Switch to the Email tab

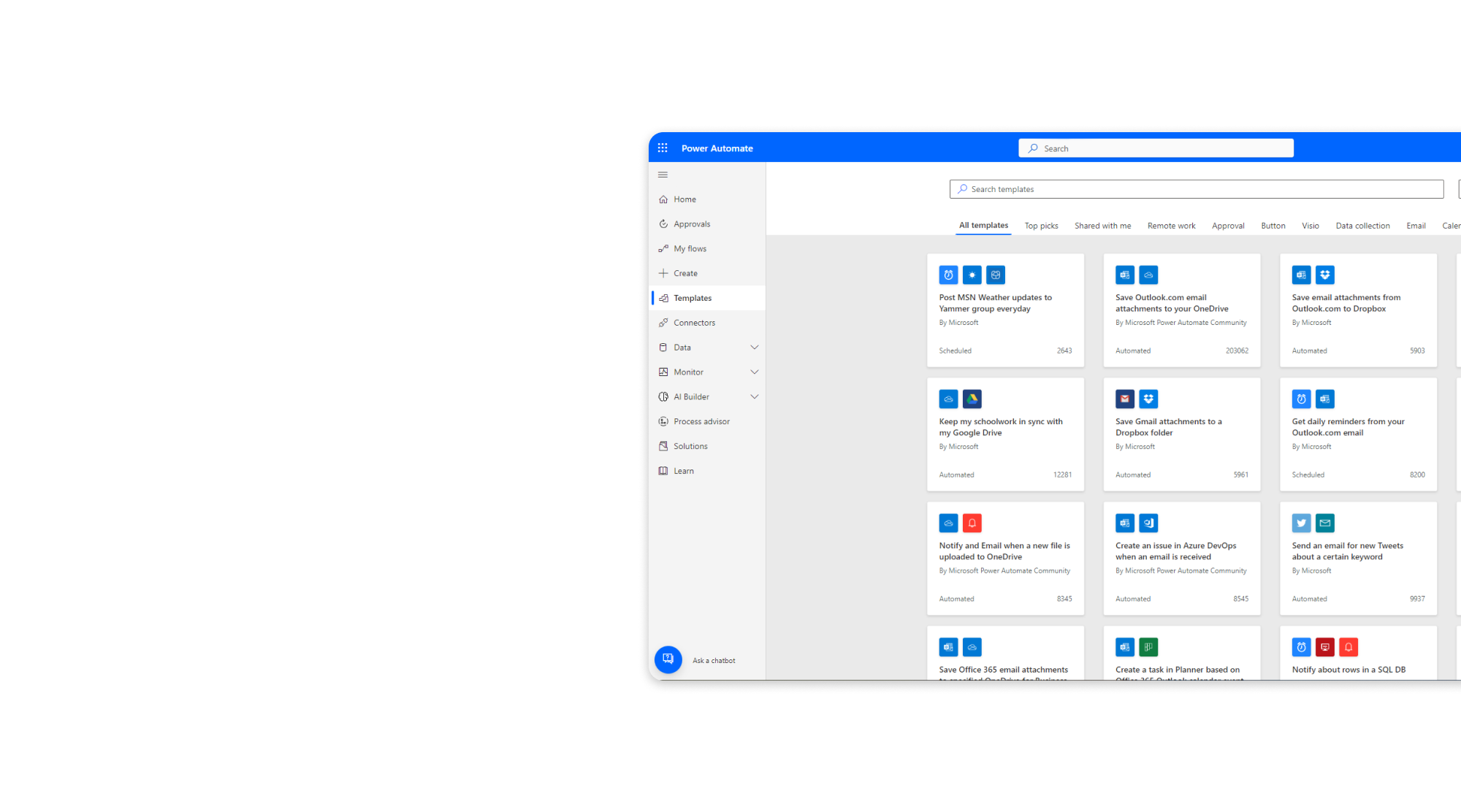point(1416,226)
